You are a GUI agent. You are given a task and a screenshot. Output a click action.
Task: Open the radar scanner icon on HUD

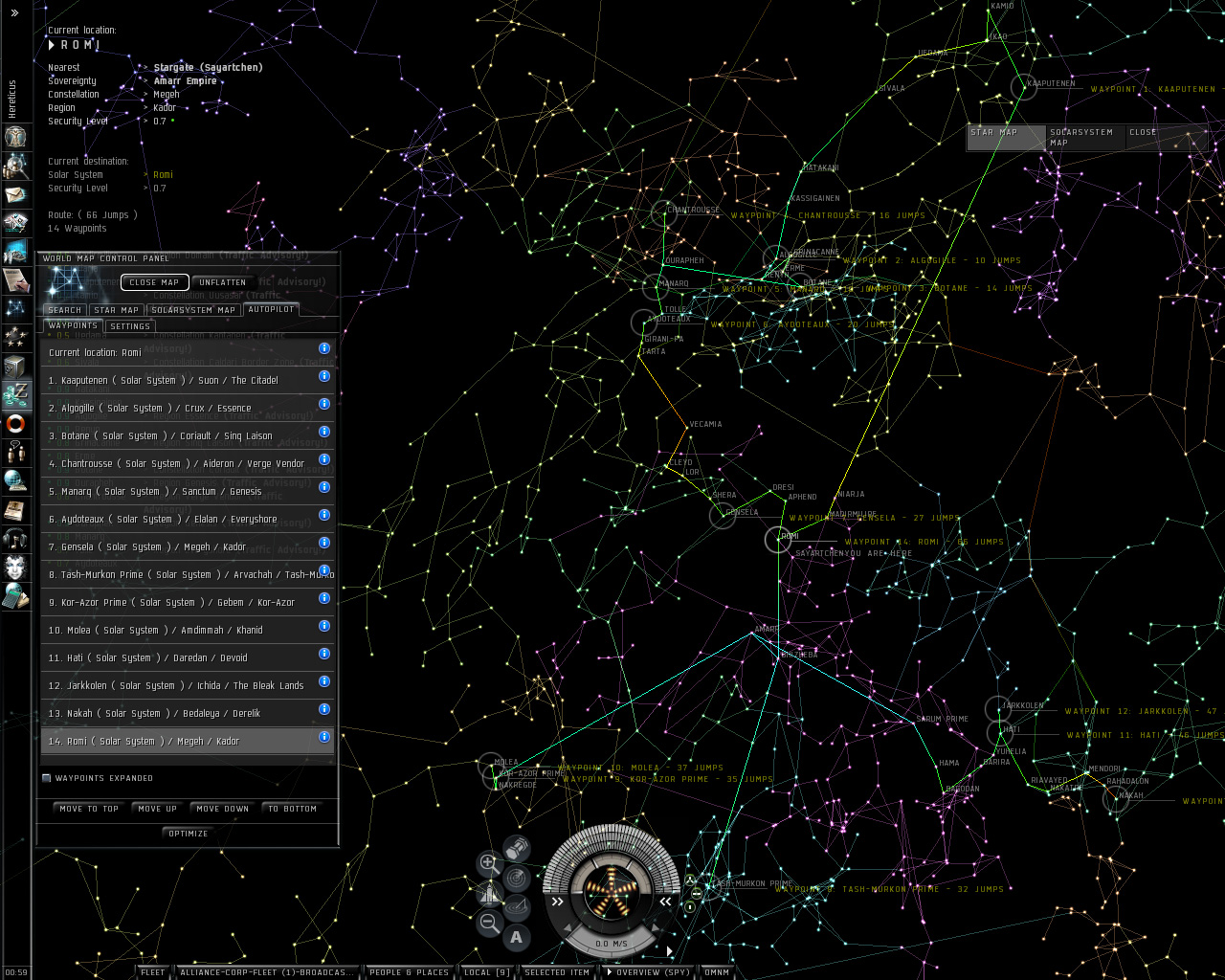517,878
